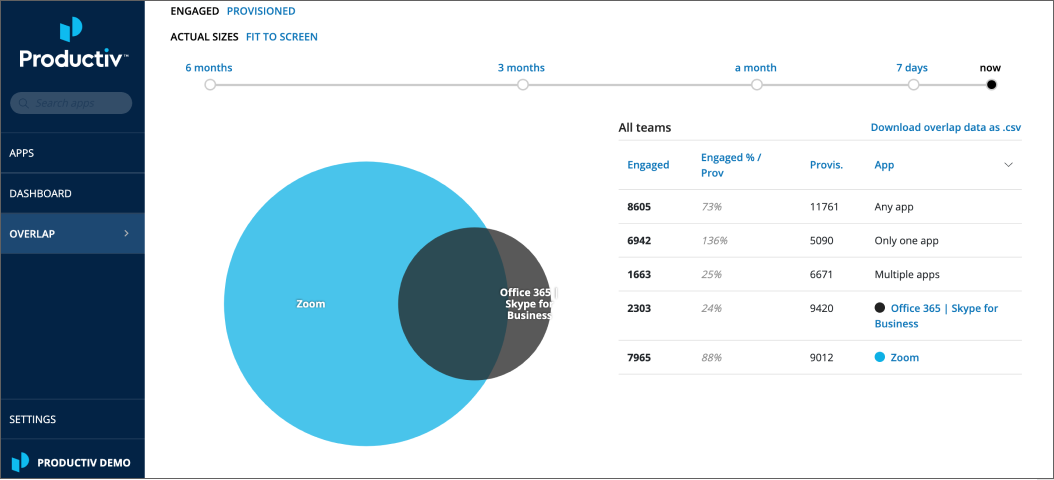
Task: Select the now marker on timeline
Action: (x=991, y=85)
